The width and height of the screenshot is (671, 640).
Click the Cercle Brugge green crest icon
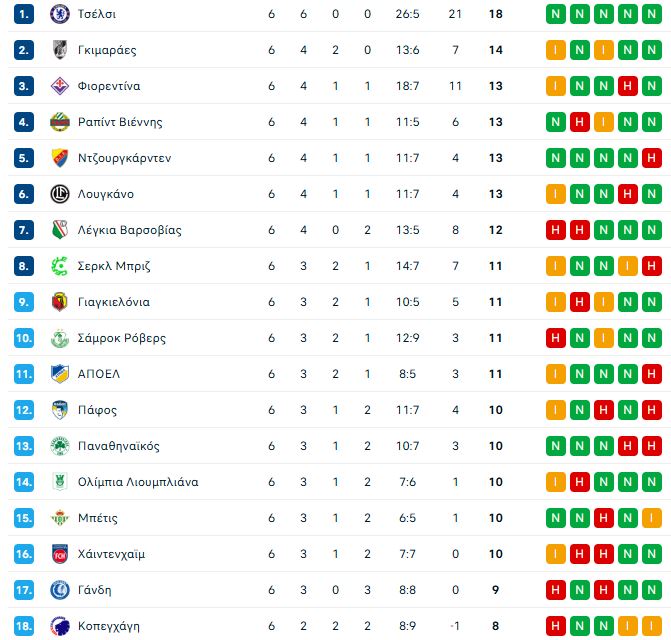(x=59, y=266)
